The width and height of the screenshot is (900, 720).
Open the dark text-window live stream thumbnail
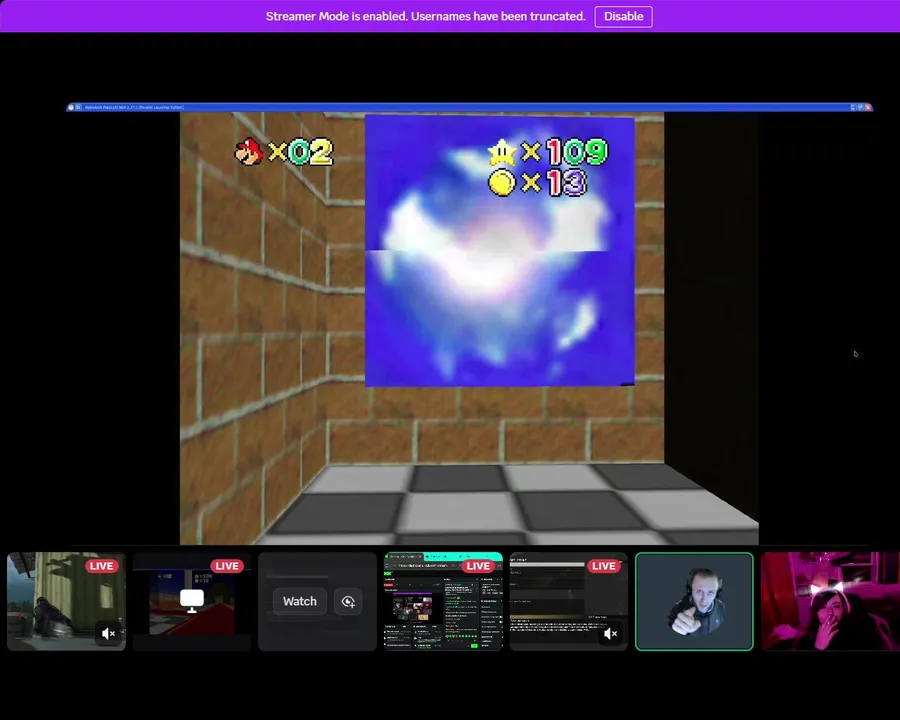[569, 601]
